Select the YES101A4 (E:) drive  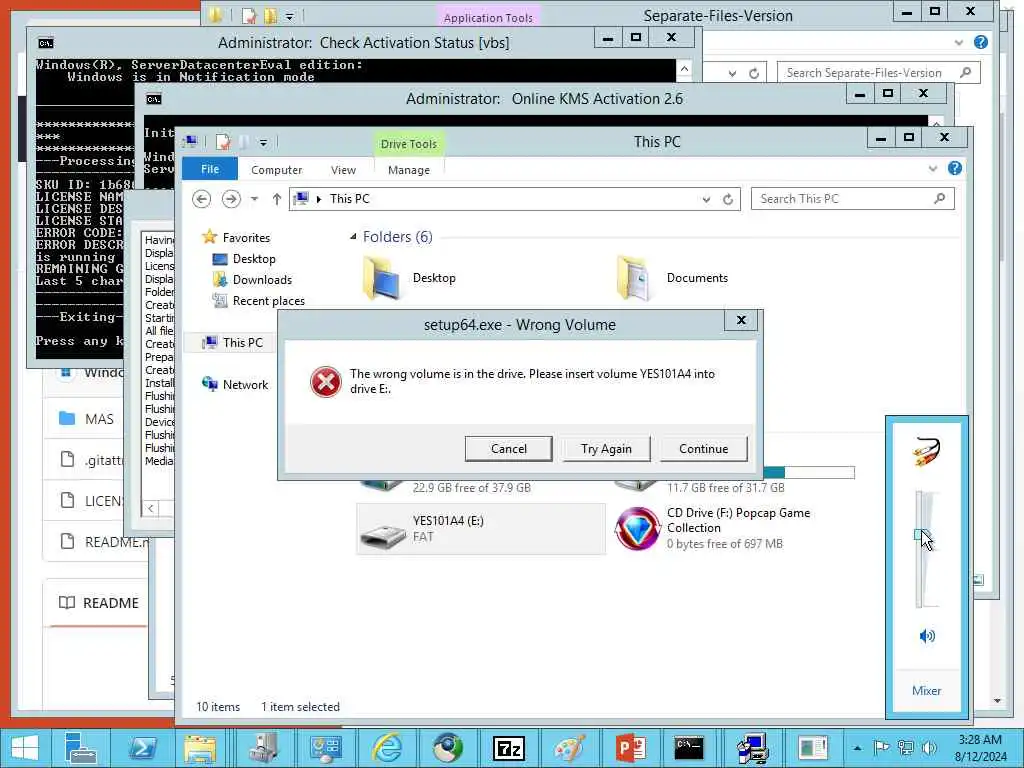481,529
